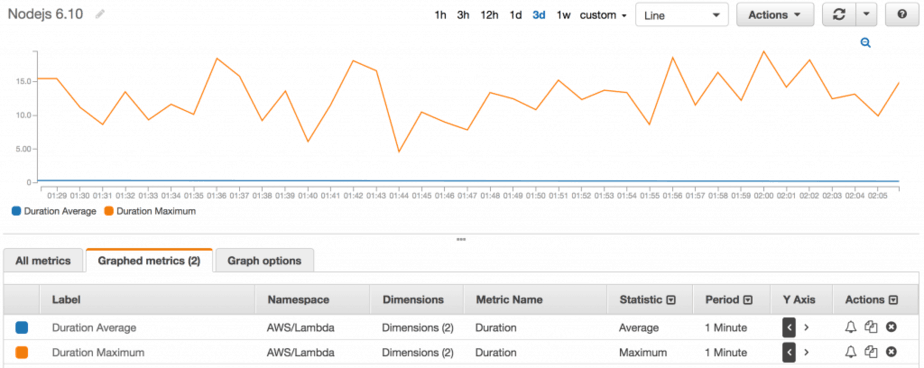Click the blue Duration Average color swatch

pyautogui.click(x=22, y=327)
